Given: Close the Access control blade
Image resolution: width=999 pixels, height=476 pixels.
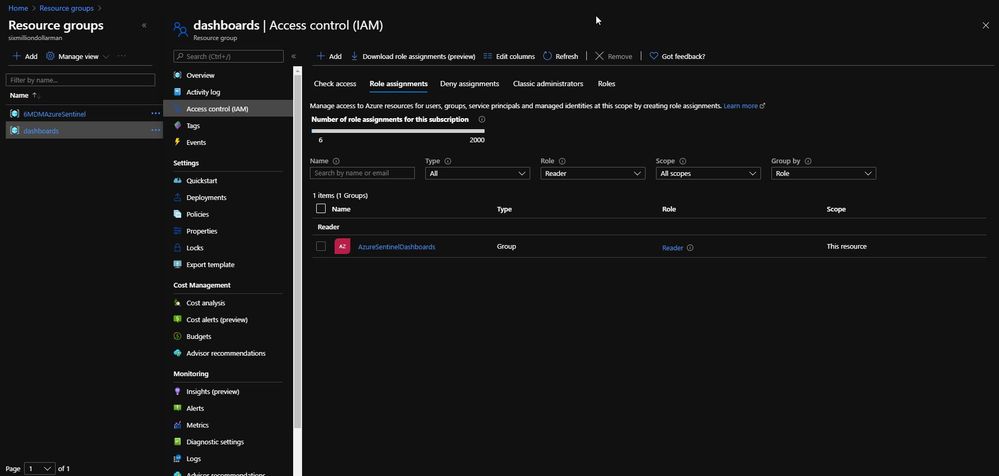Looking at the screenshot, I should pyautogui.click(x=986, y=25).
